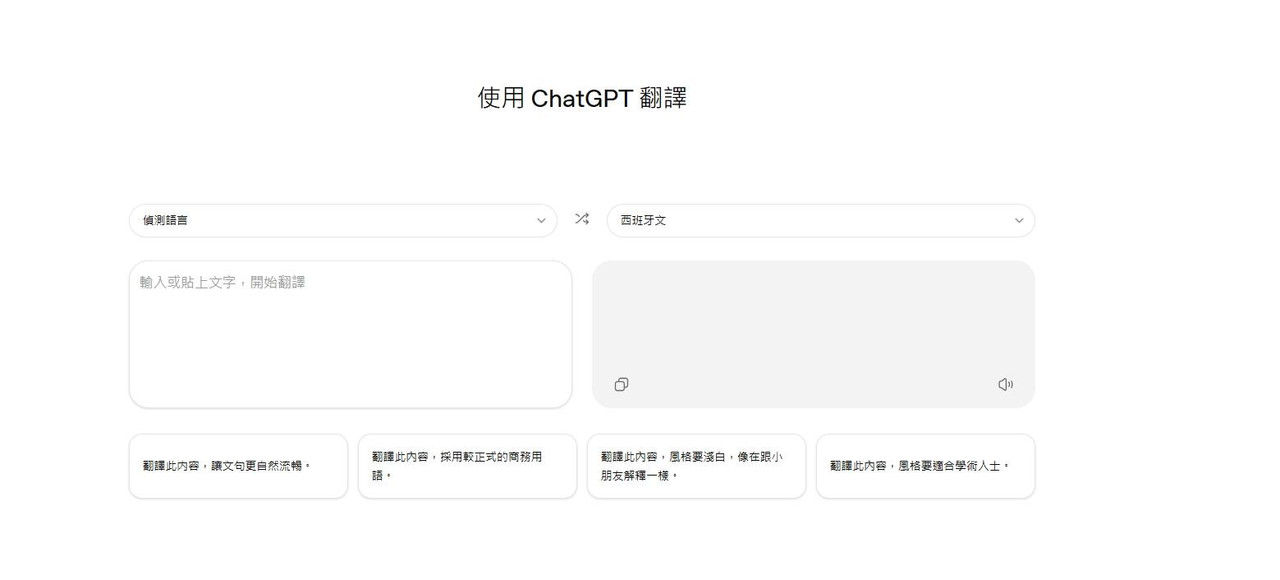Choose suggestion 像在跟小朋友解釋一樣

click(696, 466)
